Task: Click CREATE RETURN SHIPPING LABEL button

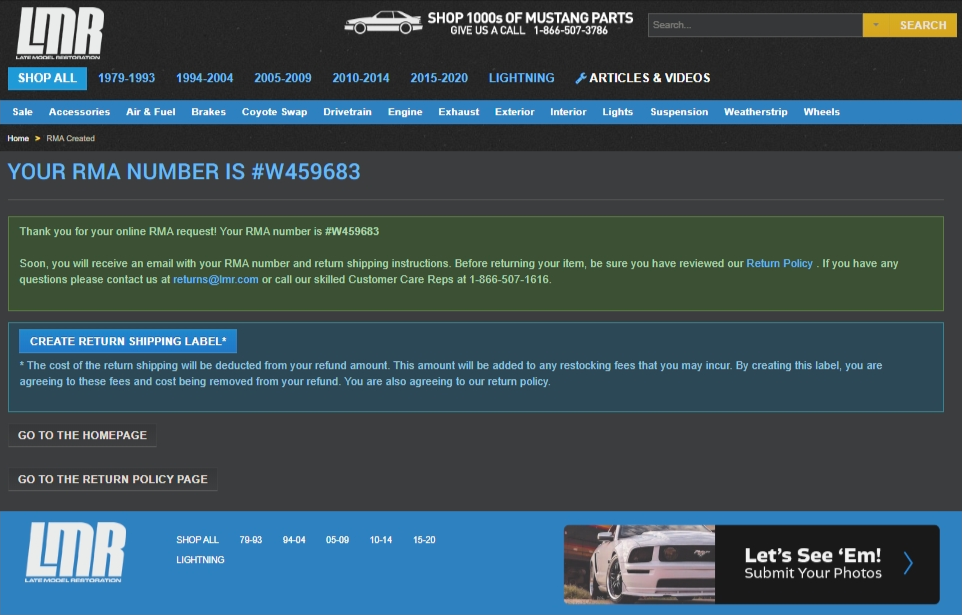Action: (x=128, y=340)
